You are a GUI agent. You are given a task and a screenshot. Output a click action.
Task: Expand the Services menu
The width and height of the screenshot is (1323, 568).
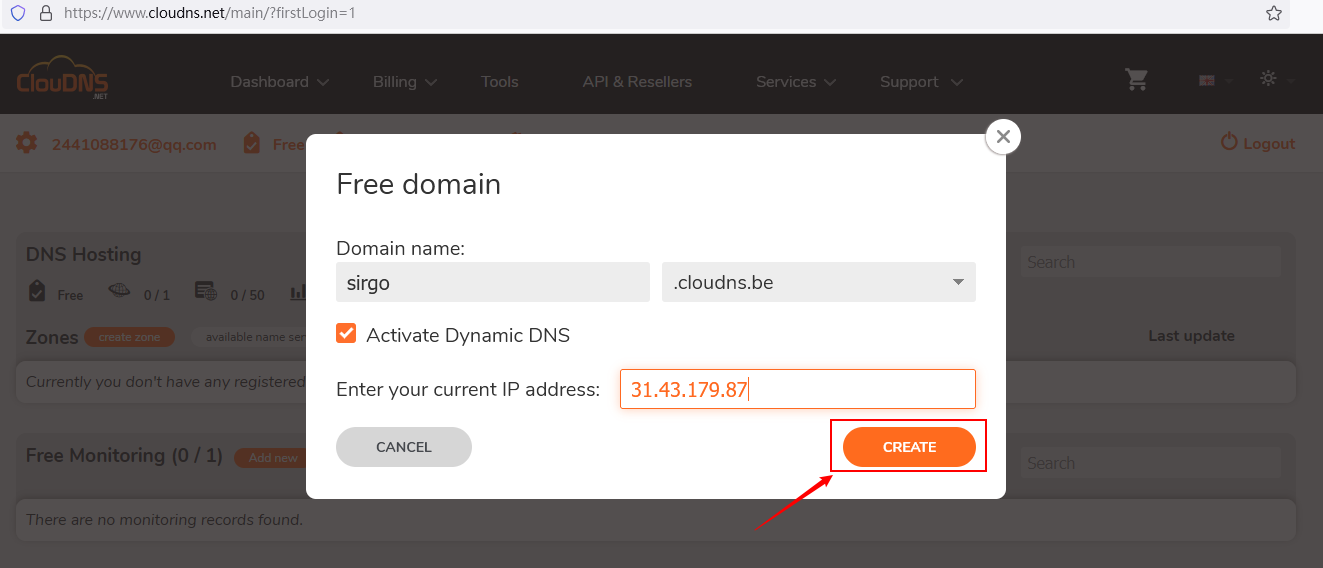coord(796,82)
